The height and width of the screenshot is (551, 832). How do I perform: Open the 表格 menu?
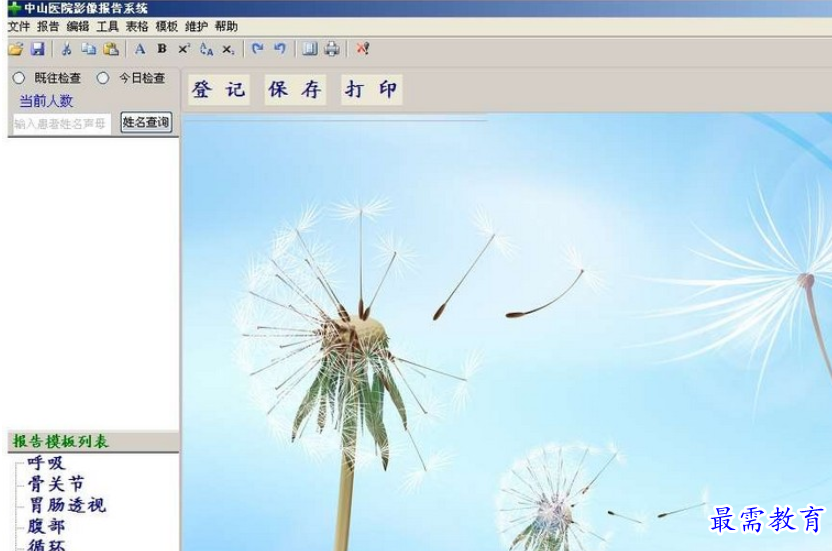[137, 27]
